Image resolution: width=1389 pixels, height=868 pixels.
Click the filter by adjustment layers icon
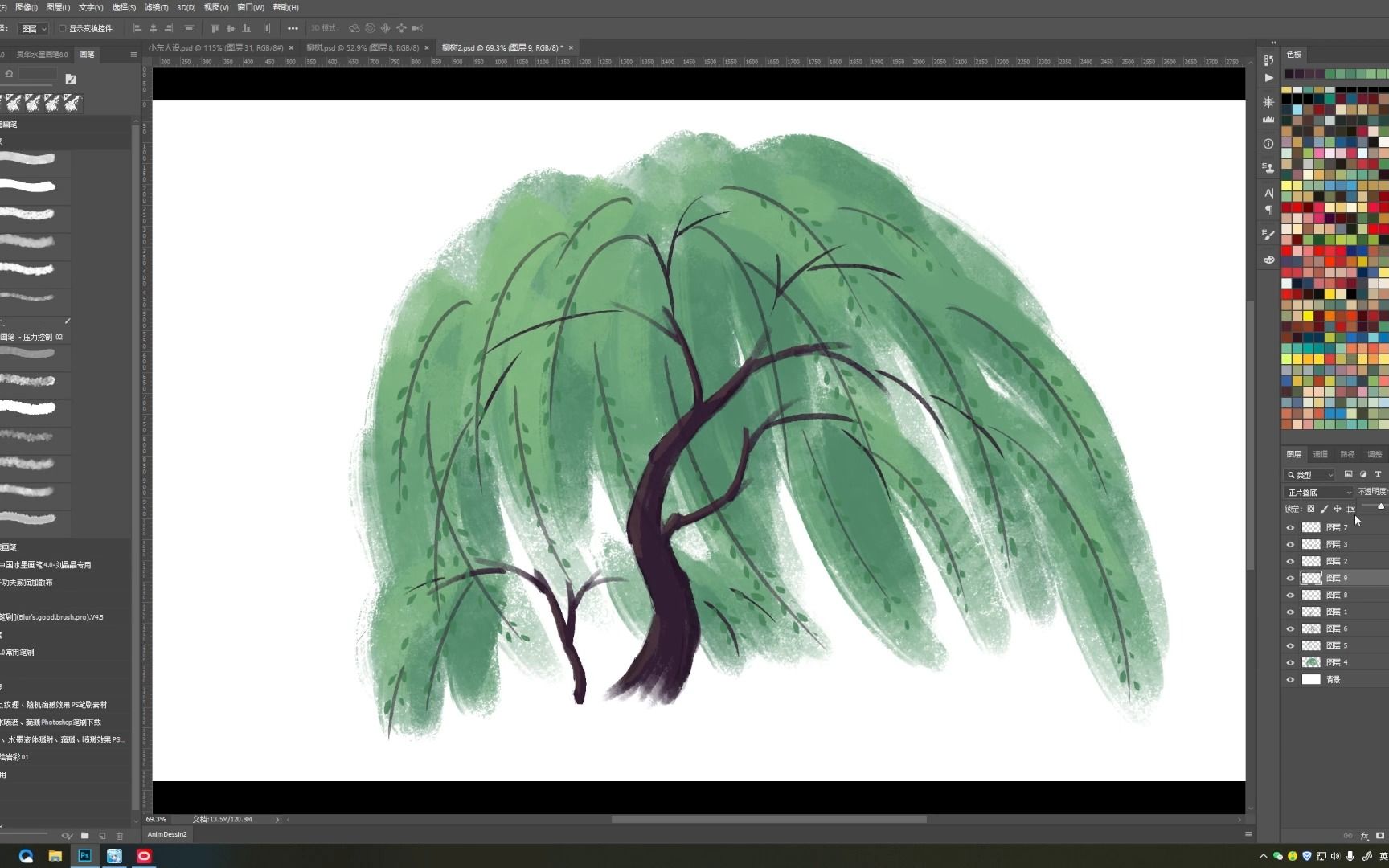point(1363,474)
